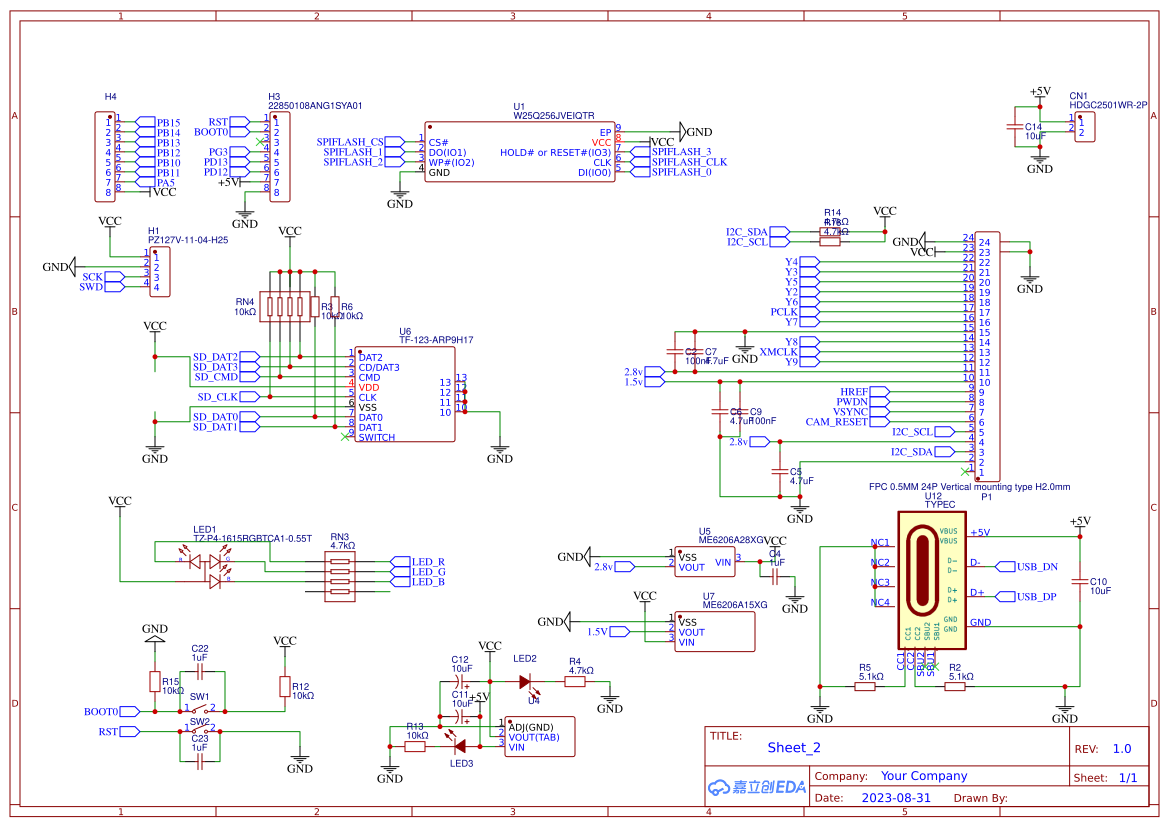
Task: Select the SW1 switch symbol
Action: [x=200, y=709]
